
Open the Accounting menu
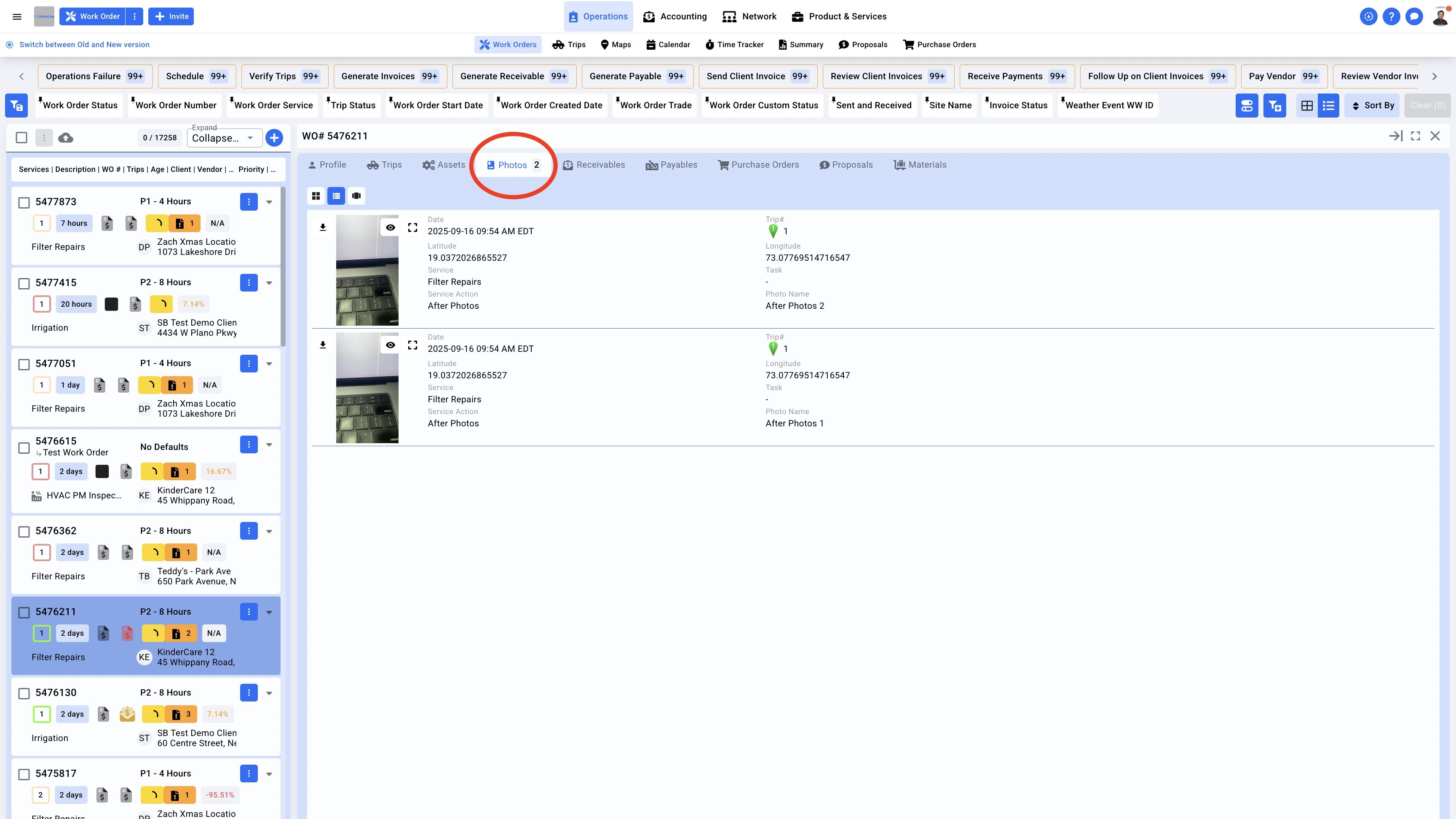point(675,16)
